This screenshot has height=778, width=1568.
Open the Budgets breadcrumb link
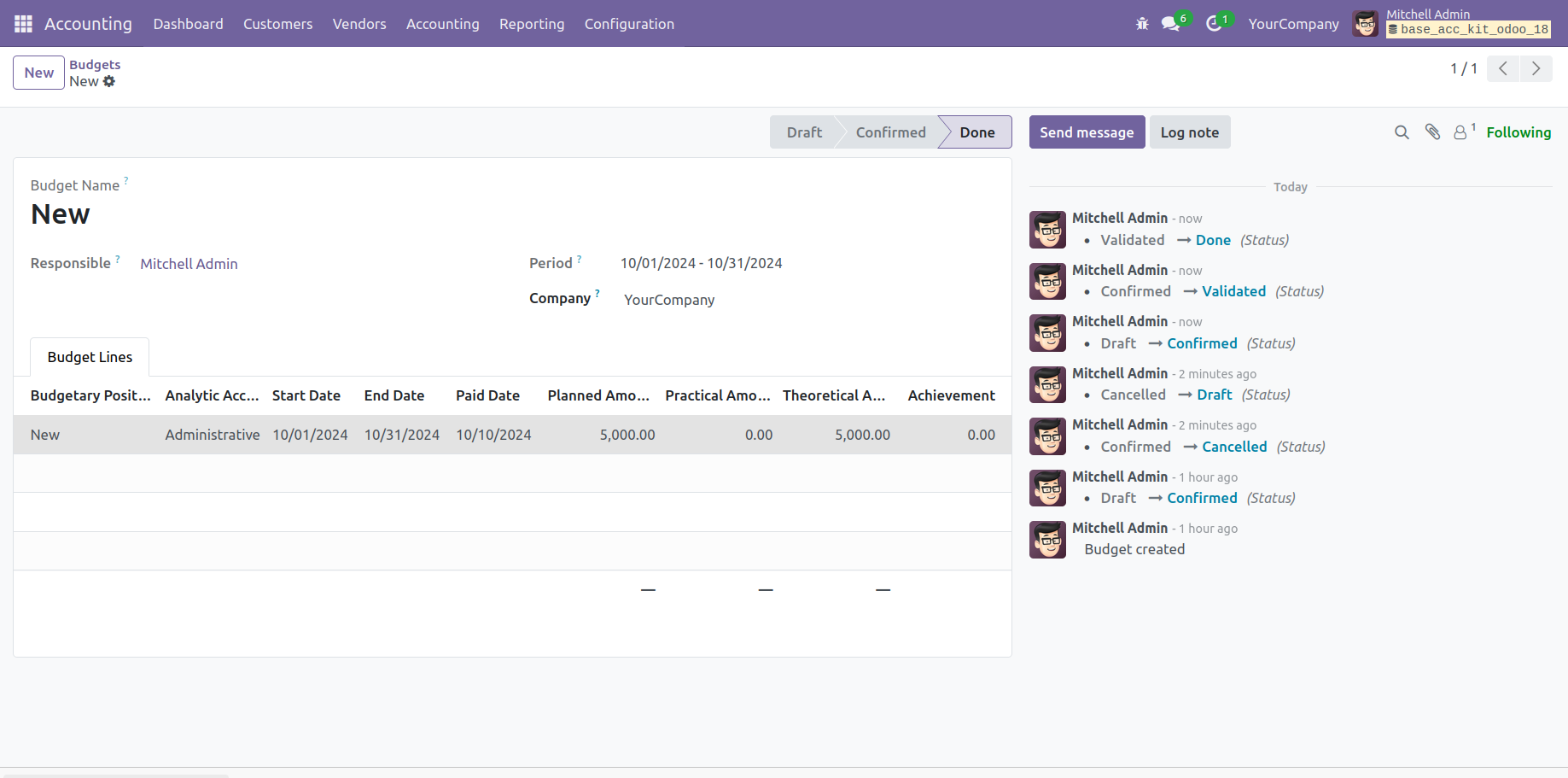click(x=95, y=65)
